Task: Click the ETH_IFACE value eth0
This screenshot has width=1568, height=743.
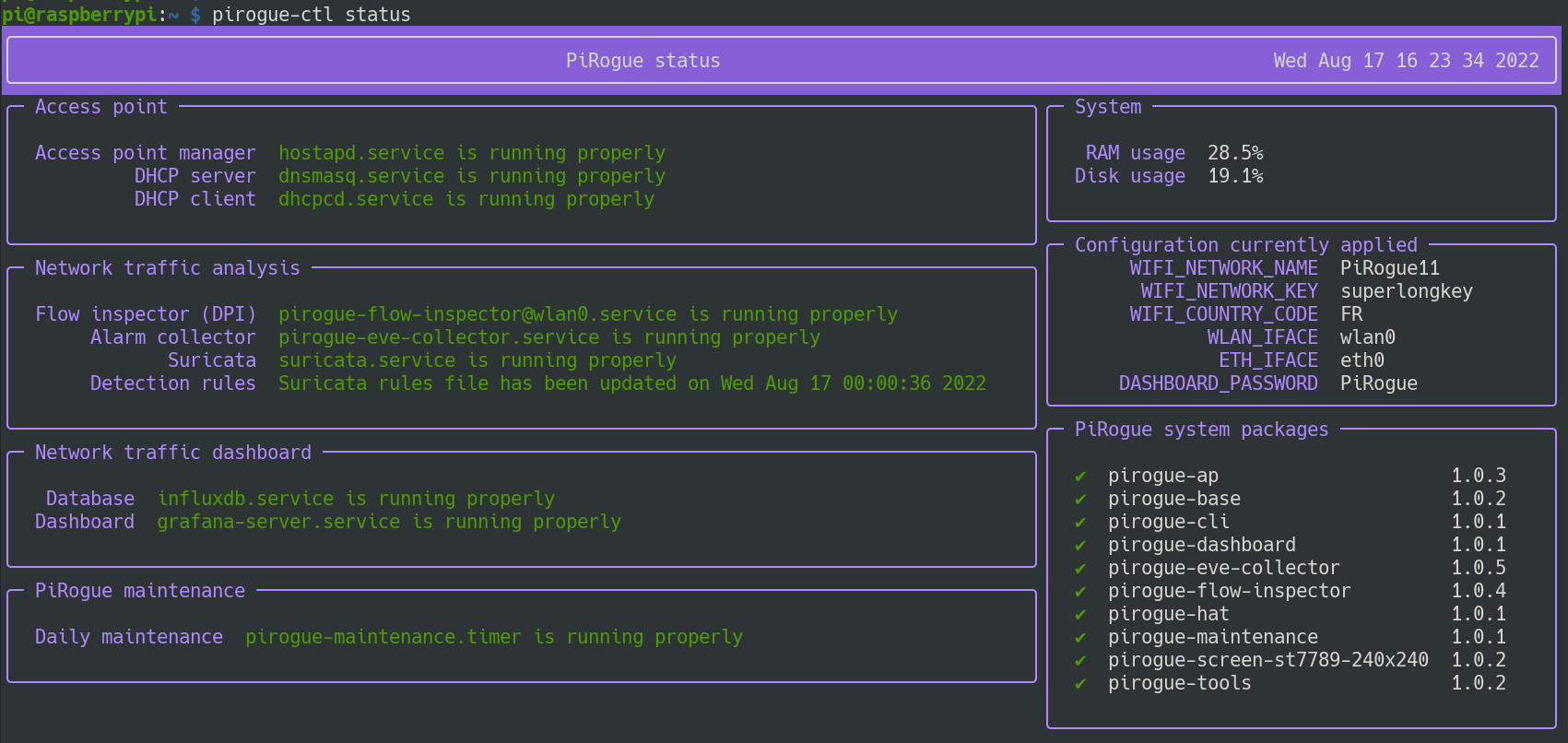Action: (x=1362, y=360)
